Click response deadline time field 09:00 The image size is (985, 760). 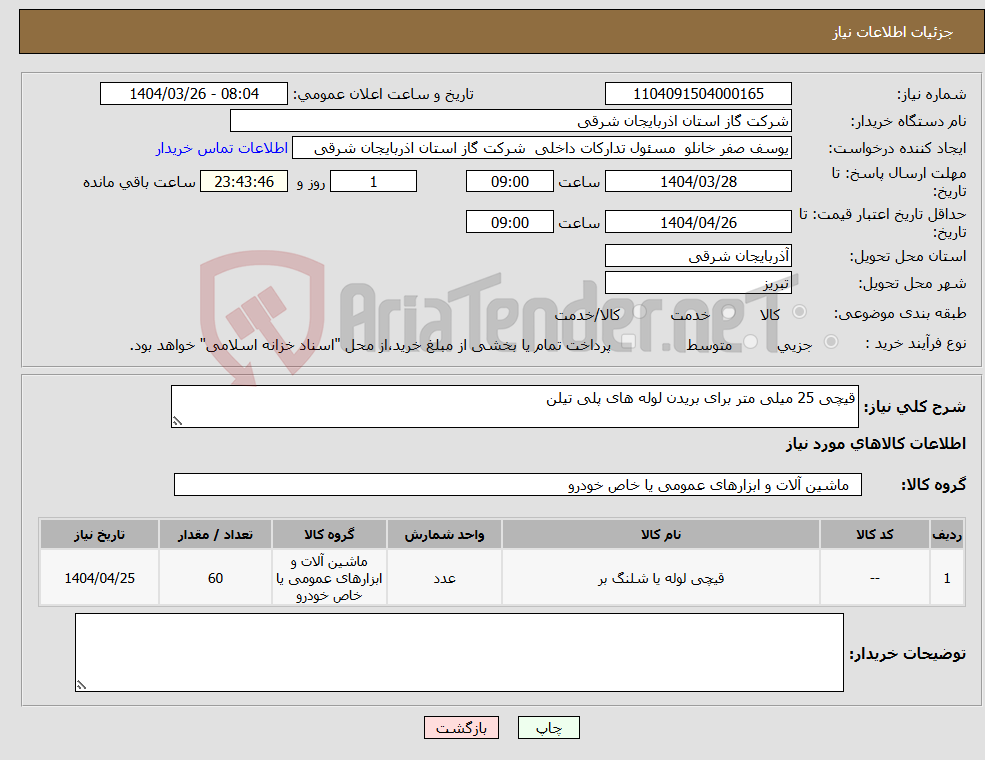[x=509, y=182]
